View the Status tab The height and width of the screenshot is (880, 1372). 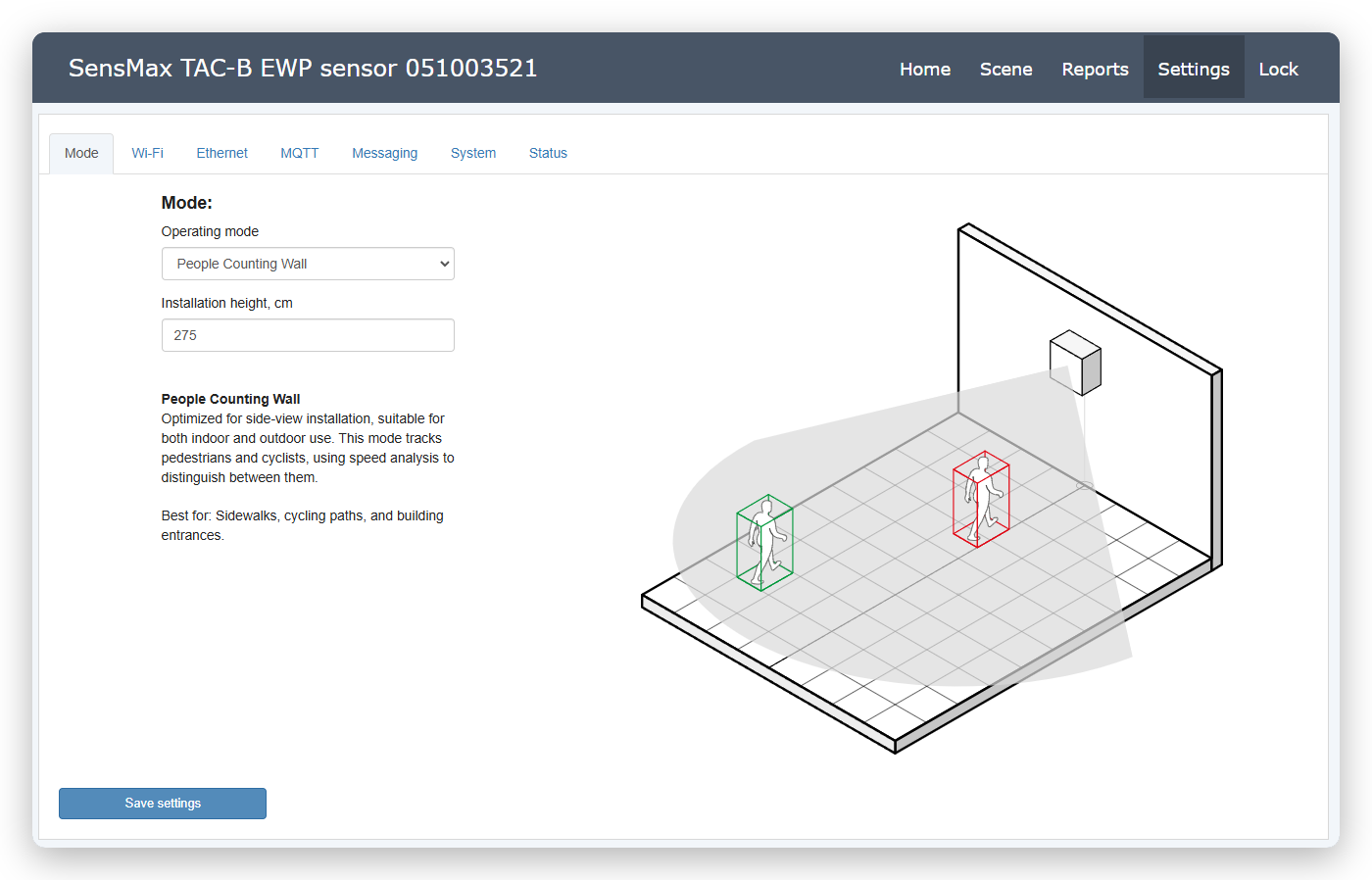(x=548, y=153)
